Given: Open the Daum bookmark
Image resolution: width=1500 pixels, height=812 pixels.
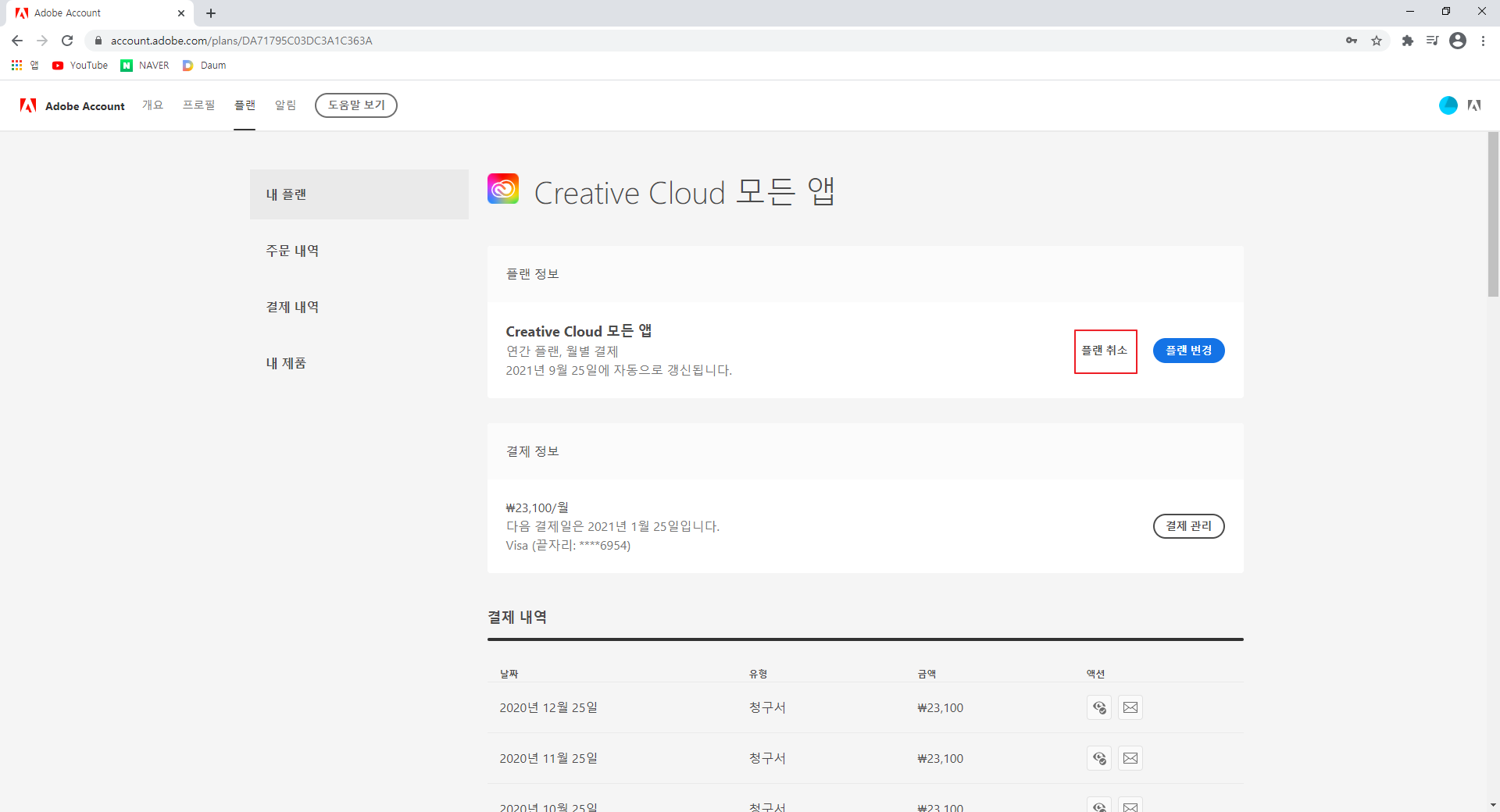Looking at the screenshot, I should (204, 66).
